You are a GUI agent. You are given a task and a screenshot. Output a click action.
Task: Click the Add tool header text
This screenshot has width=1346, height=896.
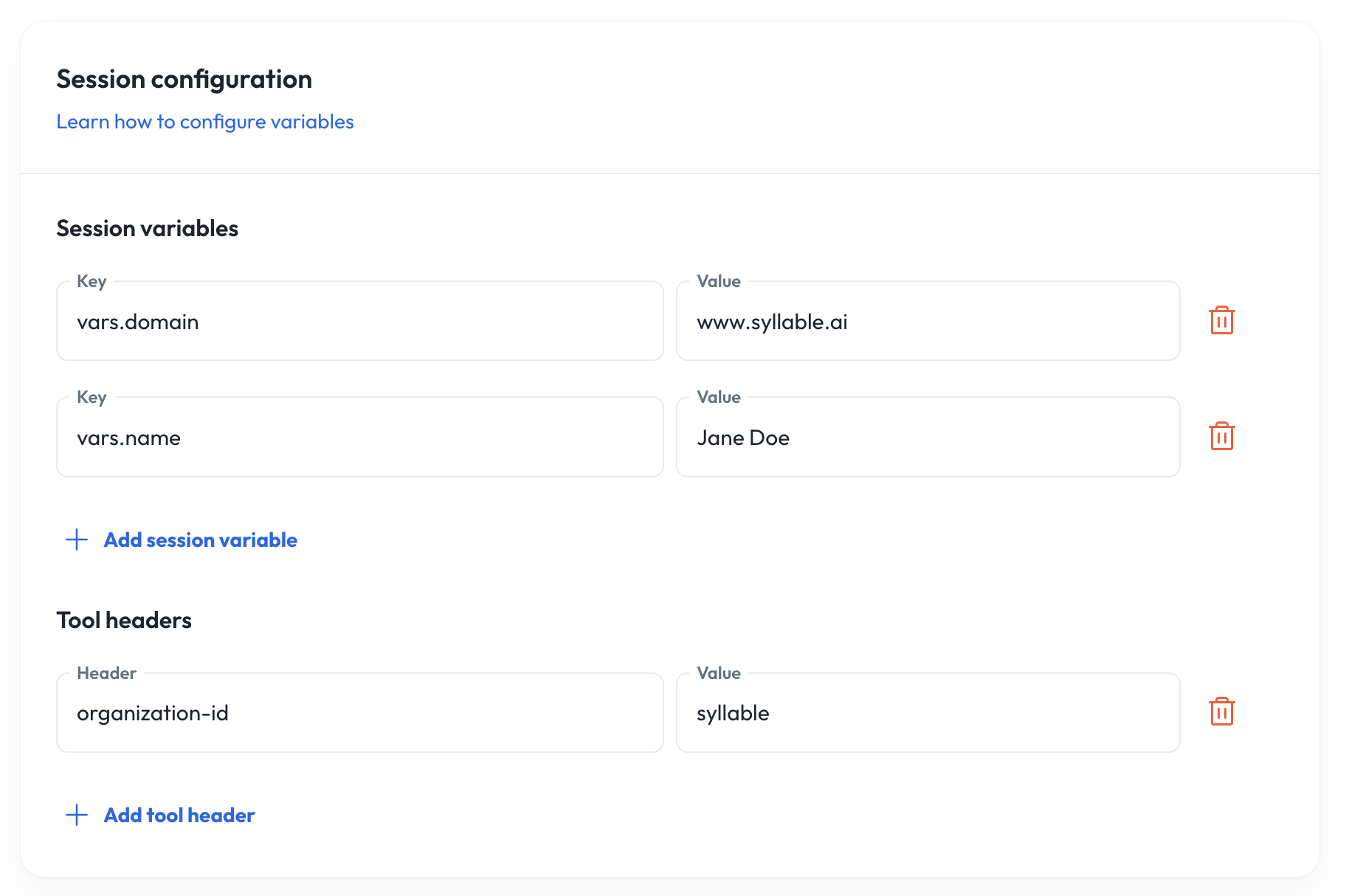(179, 816)
